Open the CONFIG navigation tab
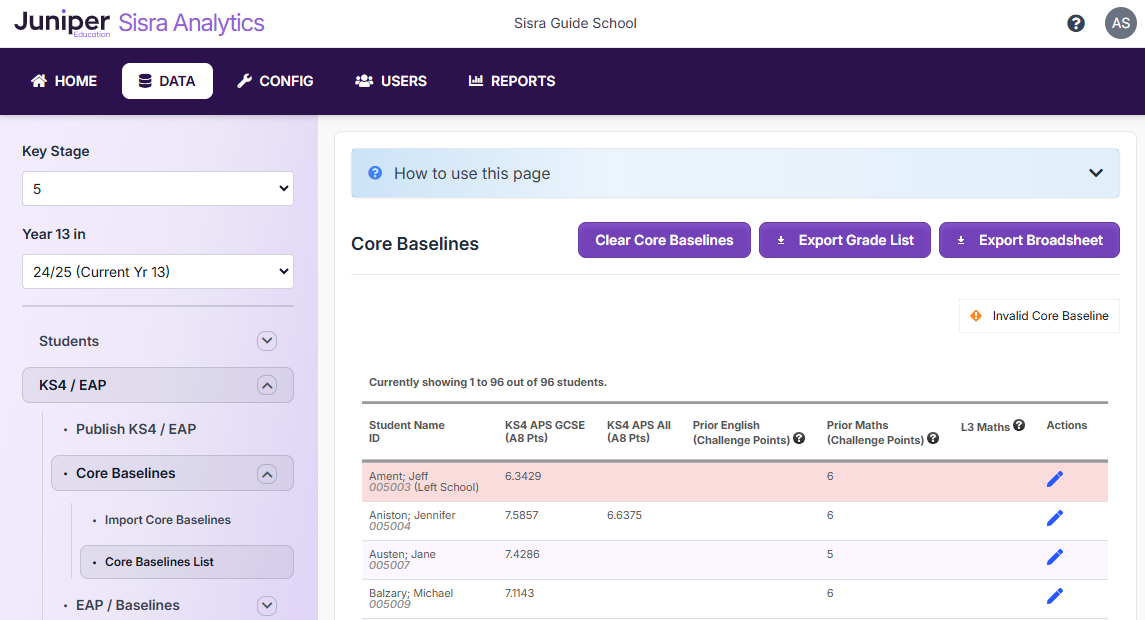This screenshot has width=1145, height=620. (275, 81)
